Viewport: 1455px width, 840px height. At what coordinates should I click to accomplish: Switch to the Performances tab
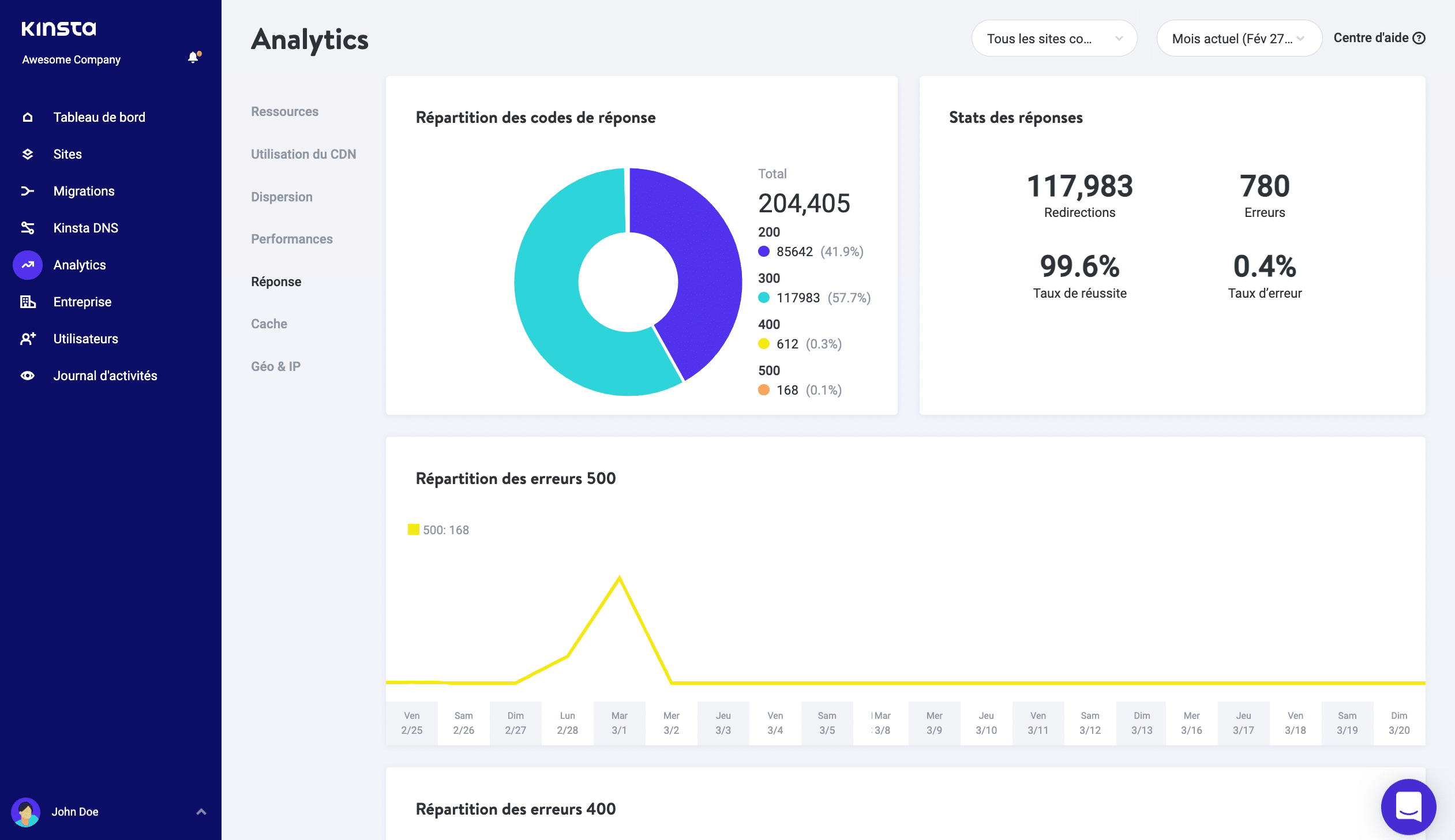(x=291, y=238)
